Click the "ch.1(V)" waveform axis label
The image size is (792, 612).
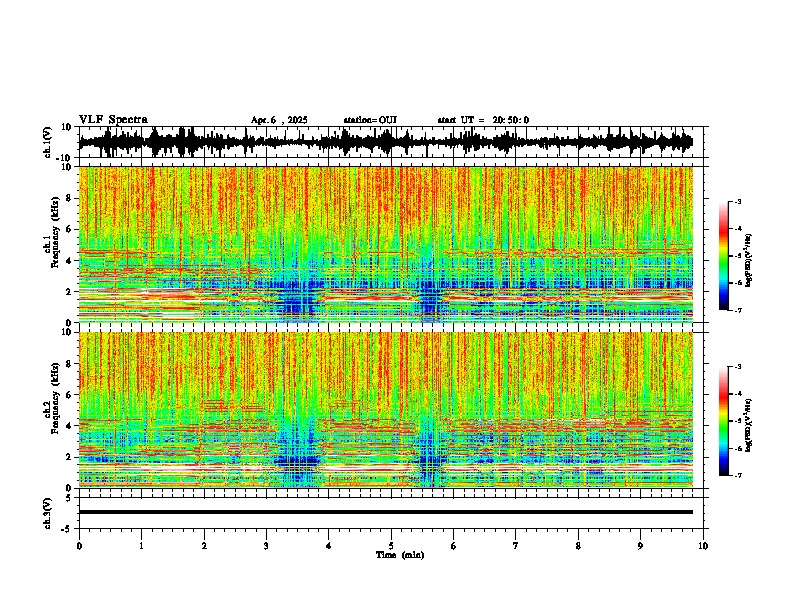pyautogui.click(x=49, y=142)
